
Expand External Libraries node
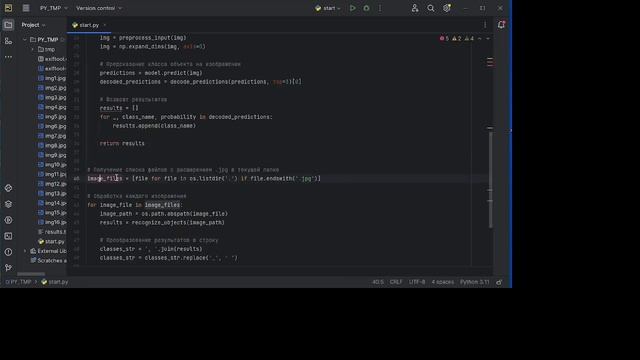pyautogui.click(x=24, y=251)
